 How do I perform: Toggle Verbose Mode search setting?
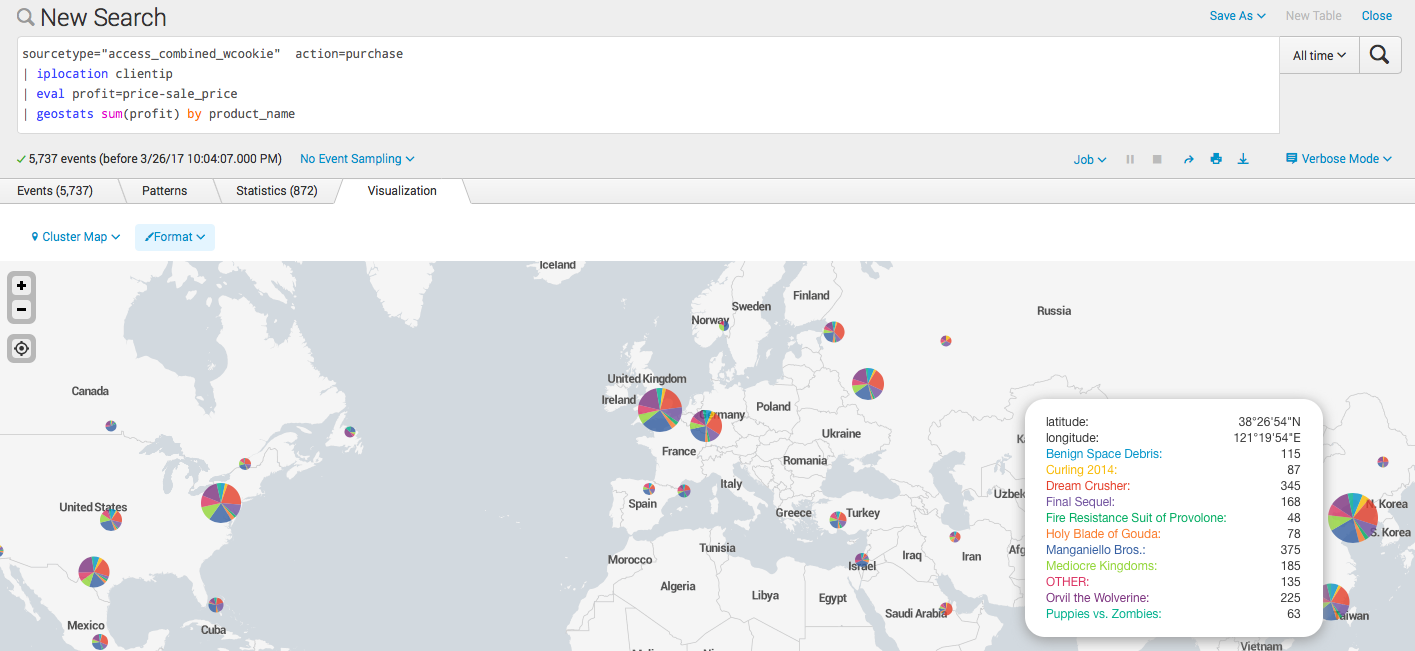[x=1338, y=158]
